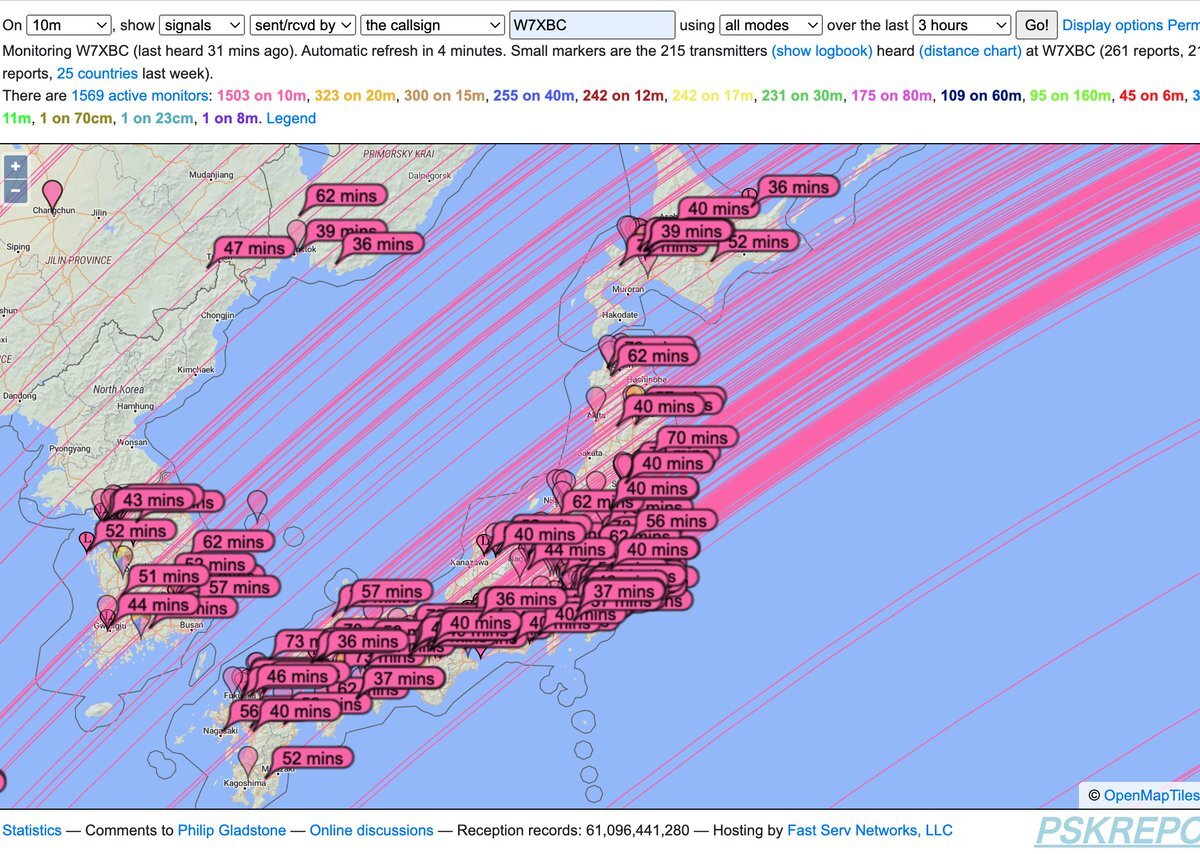1200x854 pixels.
Task: Filter by '1 on 8m' band
Action: [x=229, y=118]
